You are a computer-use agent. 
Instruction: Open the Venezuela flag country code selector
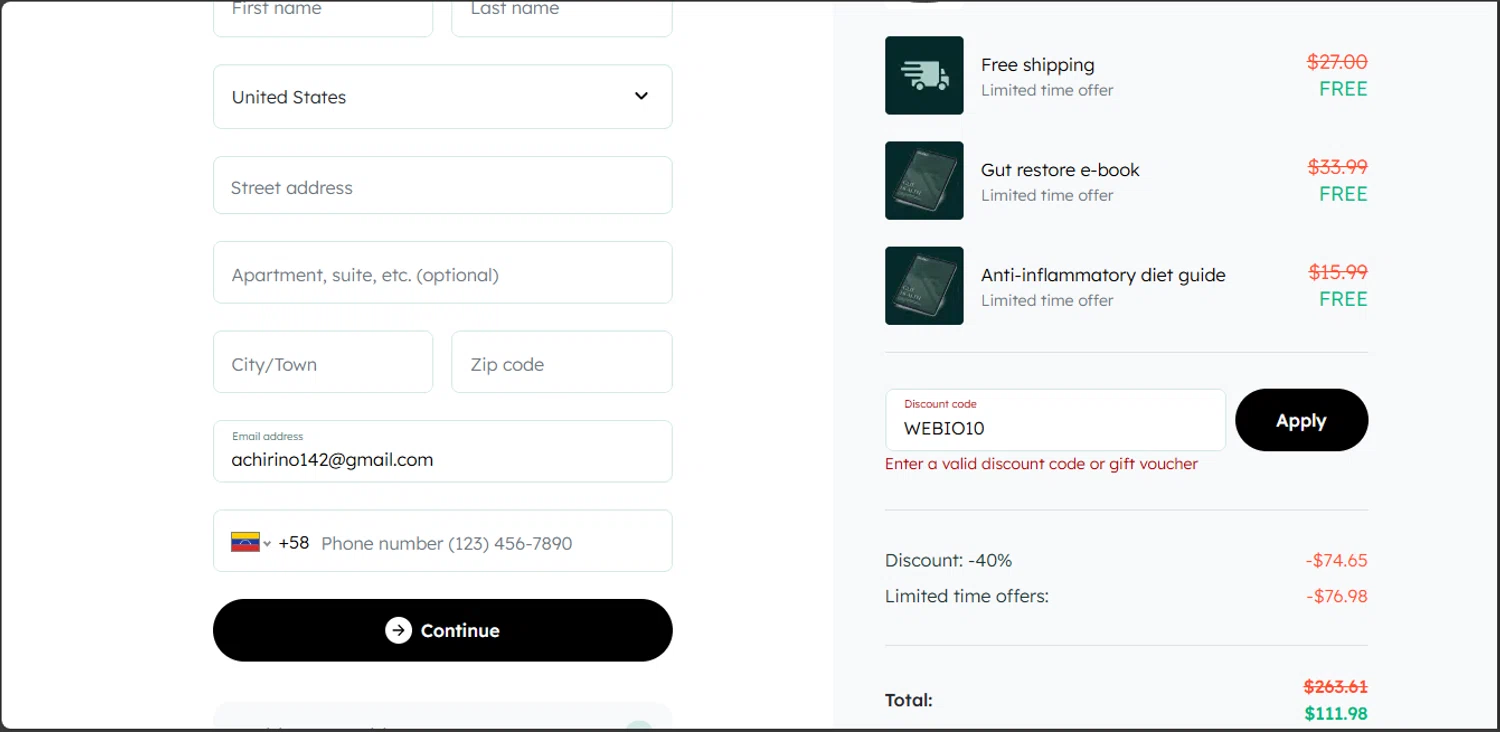coord(251,542)
